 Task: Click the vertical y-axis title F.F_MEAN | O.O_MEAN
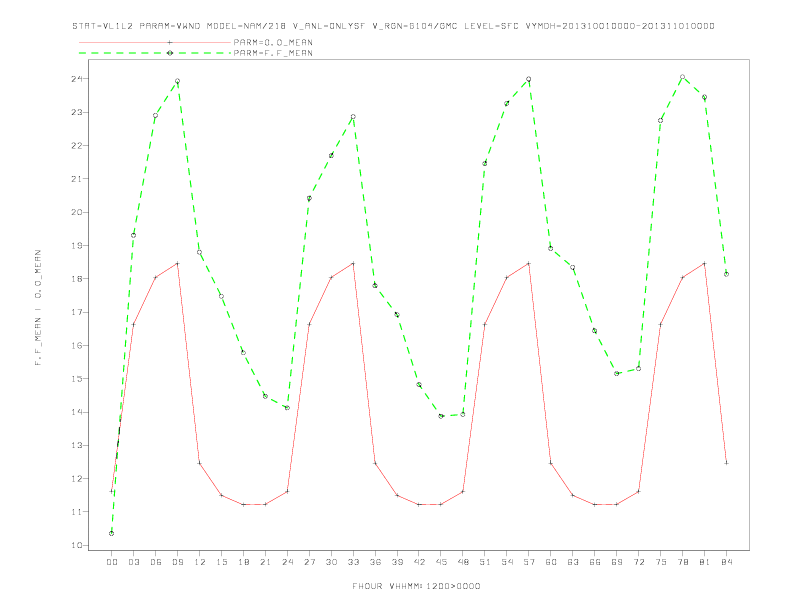[x=38, y=308]
